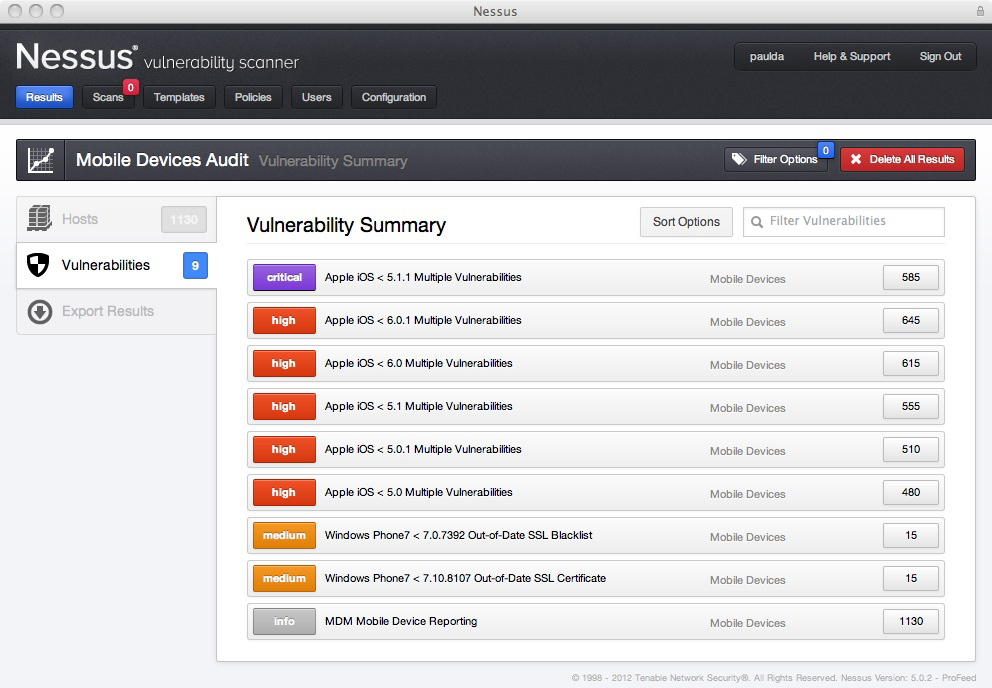This screenshot has height=688, width=992.
Task: Click the Mobile Devices Audit title
Action: [x=162, y=160]
